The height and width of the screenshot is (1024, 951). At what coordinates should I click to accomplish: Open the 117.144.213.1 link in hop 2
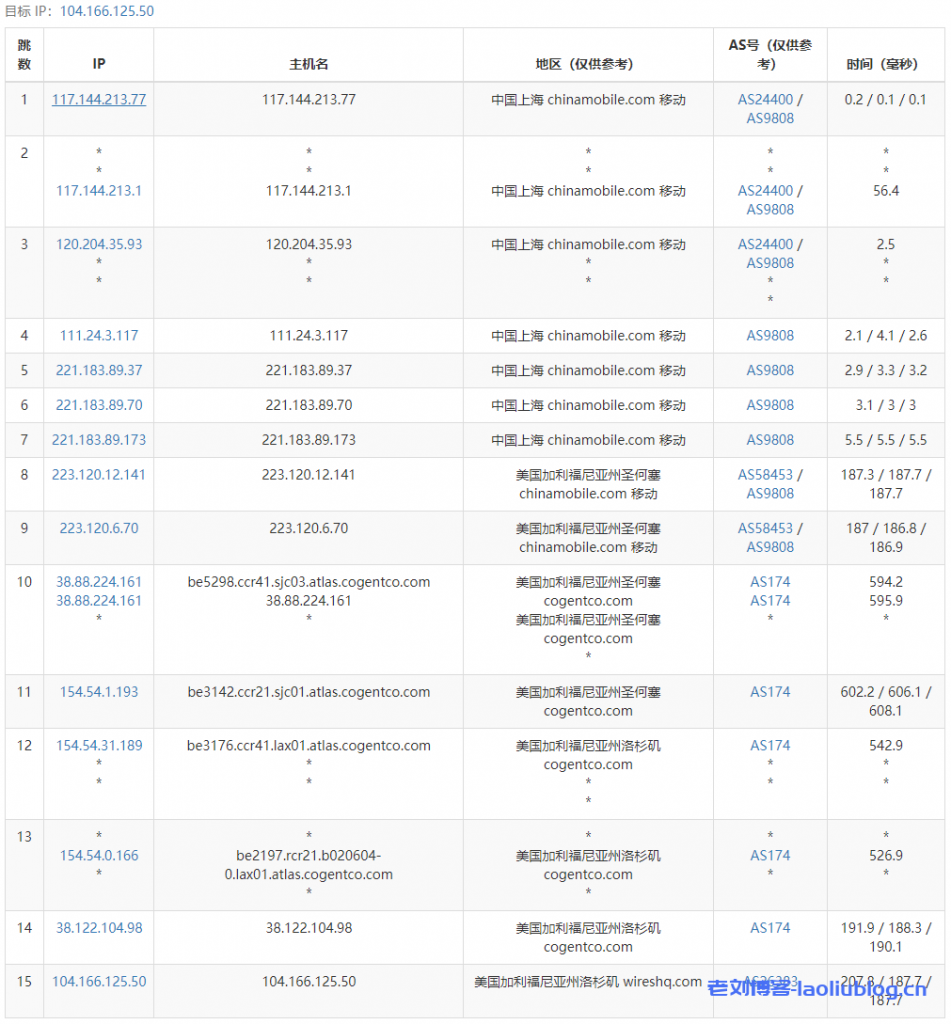(98, 190)
